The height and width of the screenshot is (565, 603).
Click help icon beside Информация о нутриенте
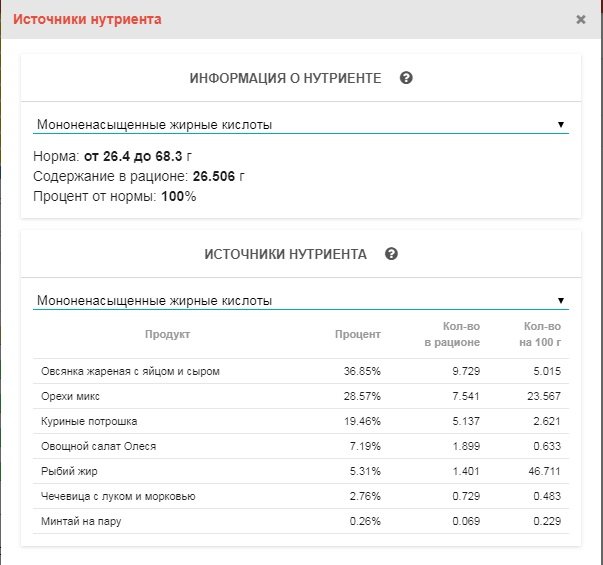pos(406,78)
